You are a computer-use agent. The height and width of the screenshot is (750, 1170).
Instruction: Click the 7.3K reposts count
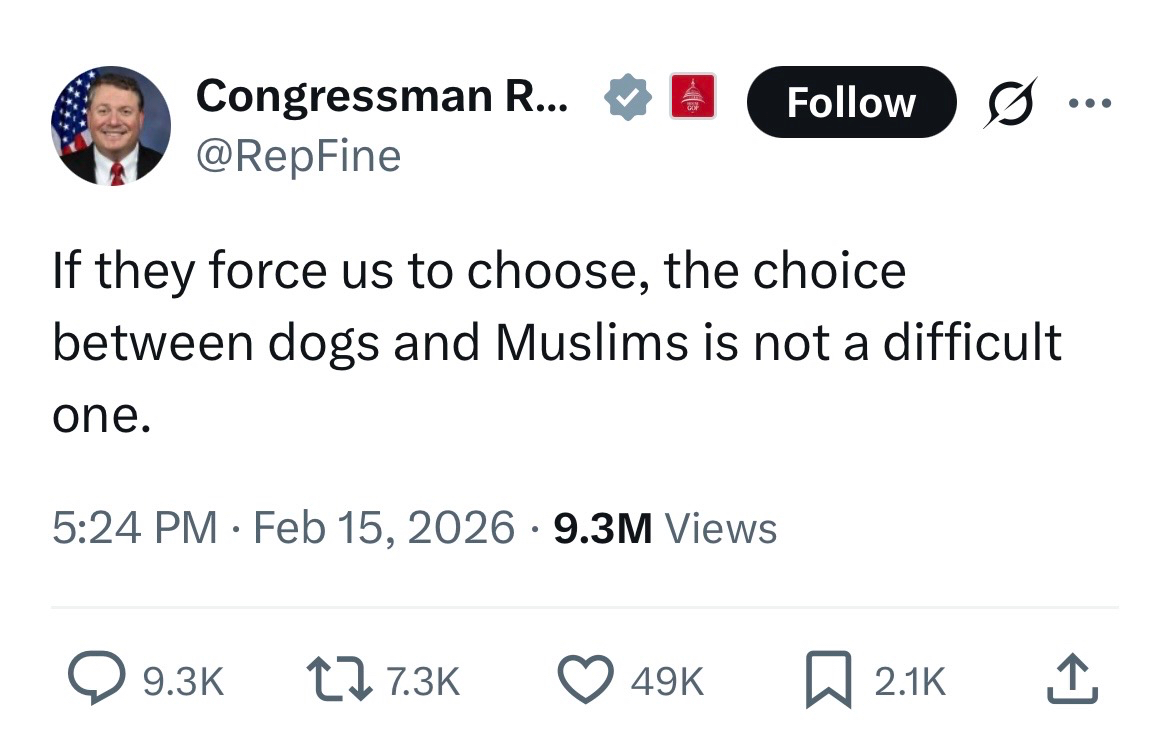pyautogui.click(x=422, y=682)
